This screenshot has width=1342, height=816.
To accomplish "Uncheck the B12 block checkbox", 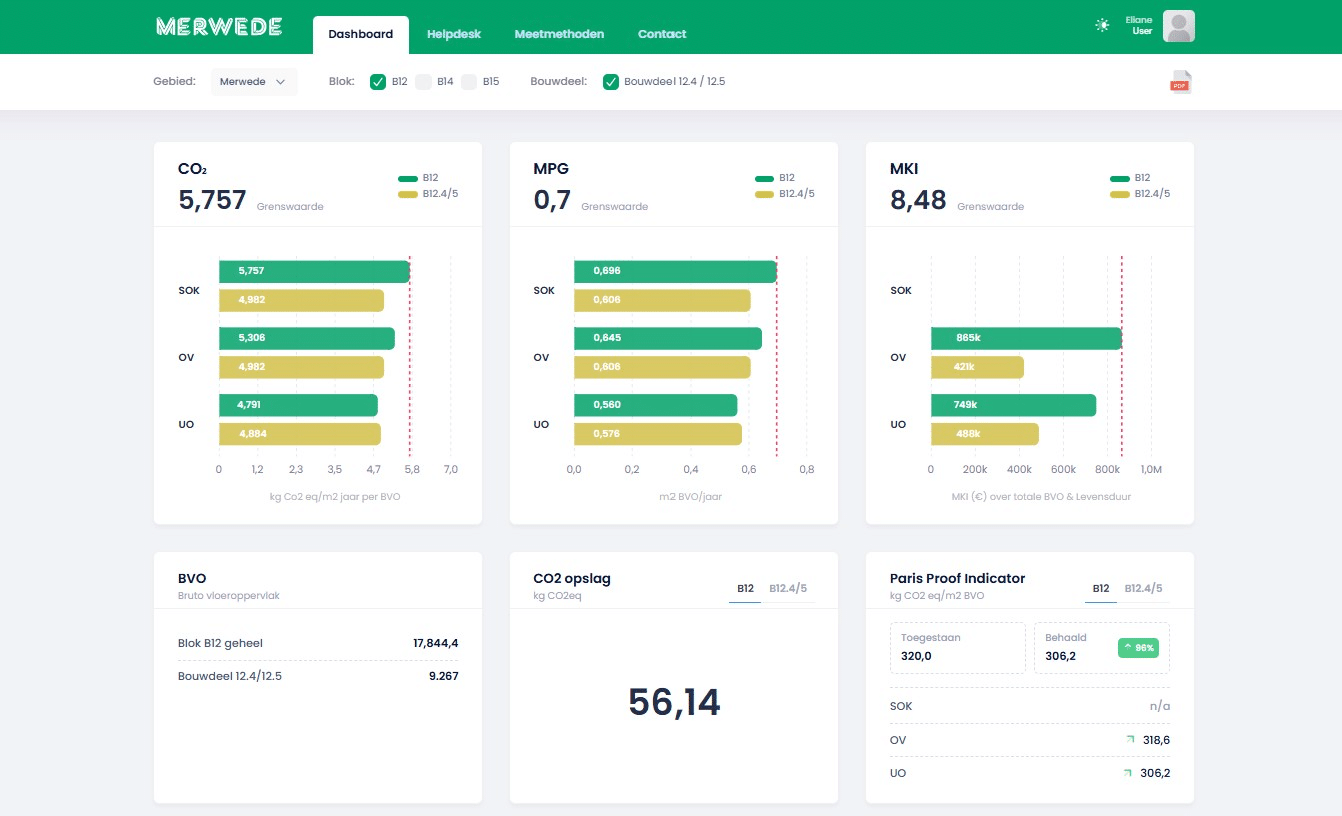I will pos(378,82).
